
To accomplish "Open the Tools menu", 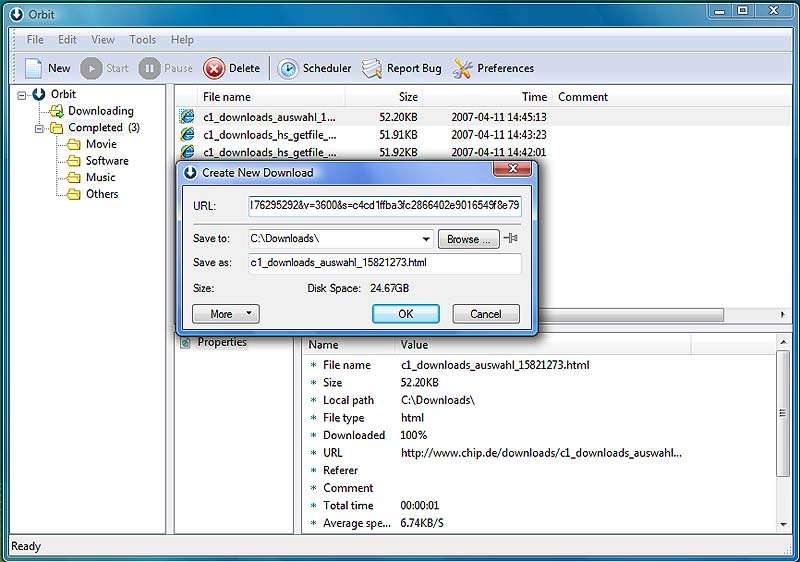I will pos(143,40).
